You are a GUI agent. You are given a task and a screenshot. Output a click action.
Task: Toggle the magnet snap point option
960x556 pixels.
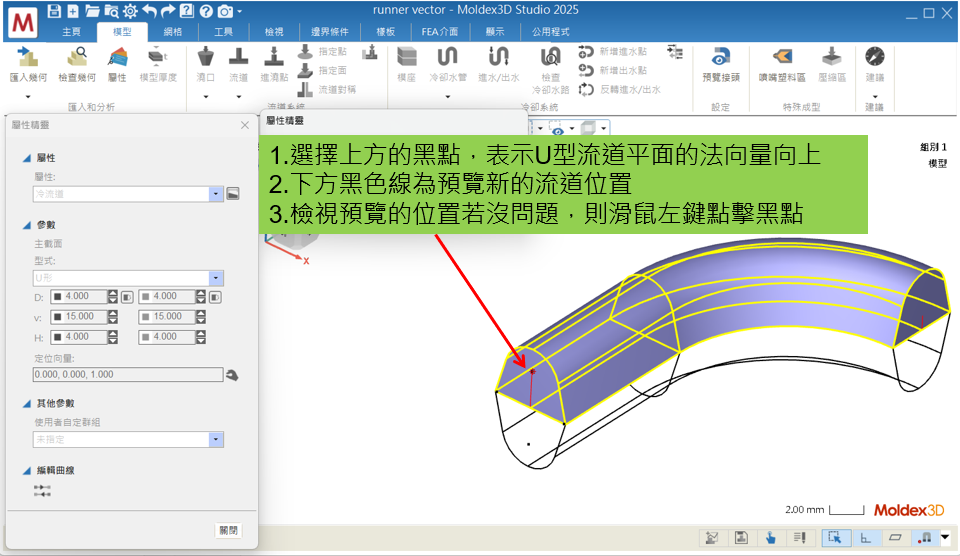pyautogui.click(x=925, y=538)
